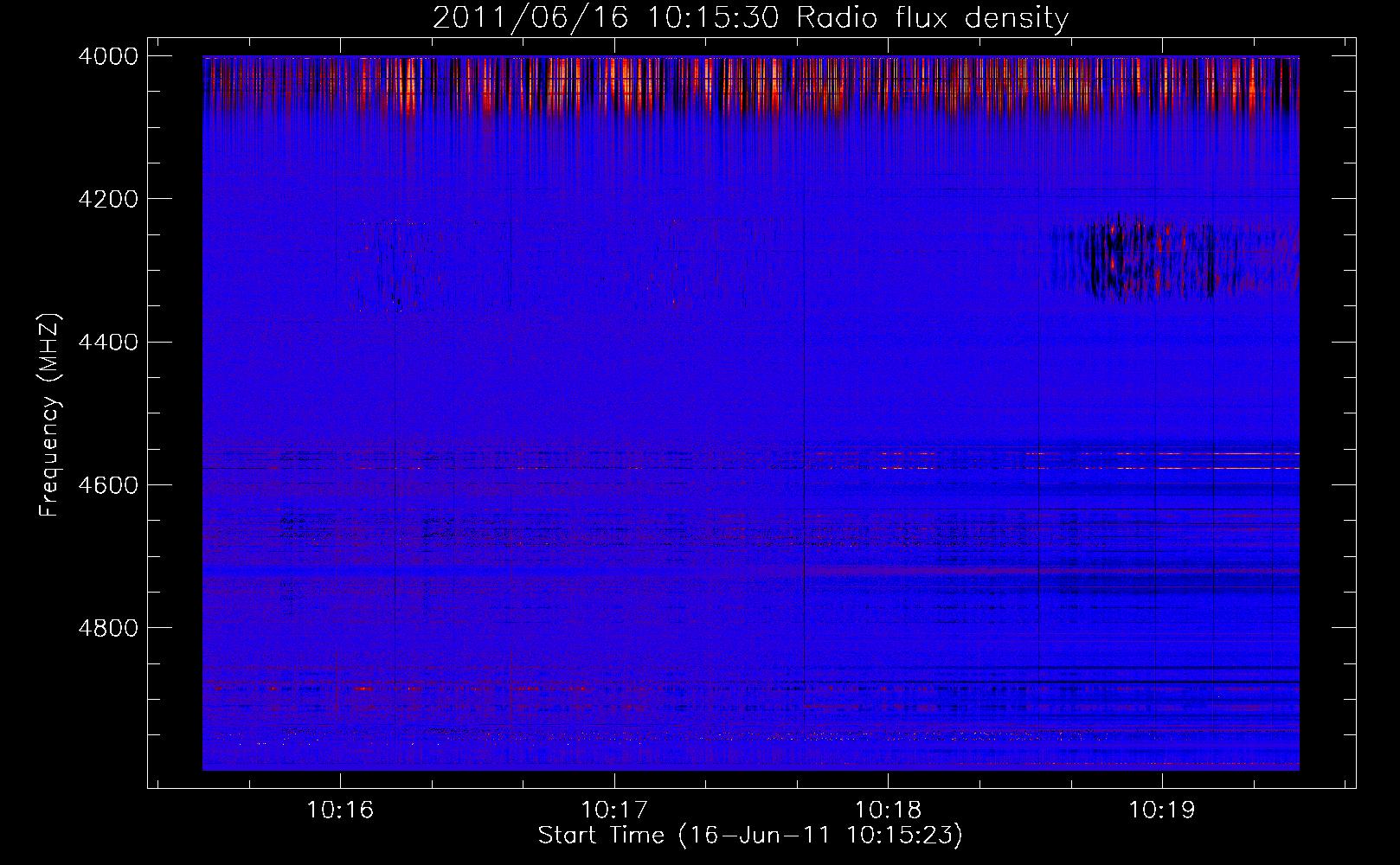
Task: Select the 4800 frequency axis label
Action: [108, 628]
